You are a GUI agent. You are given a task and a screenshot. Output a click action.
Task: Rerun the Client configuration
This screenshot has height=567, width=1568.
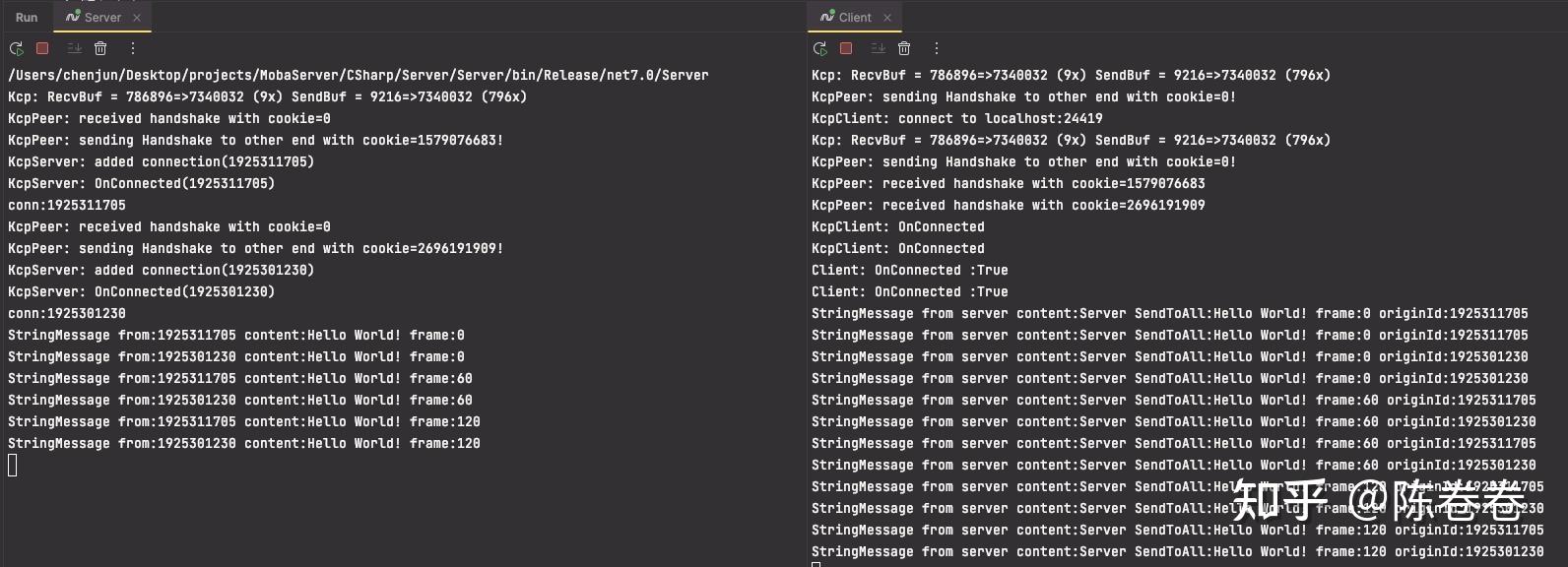tap(819, 48)
